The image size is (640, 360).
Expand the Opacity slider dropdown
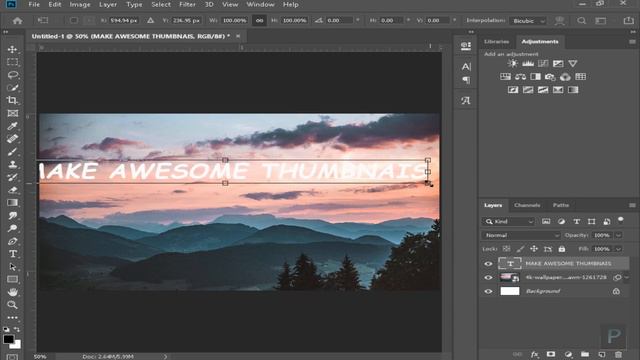click(618, 236)
